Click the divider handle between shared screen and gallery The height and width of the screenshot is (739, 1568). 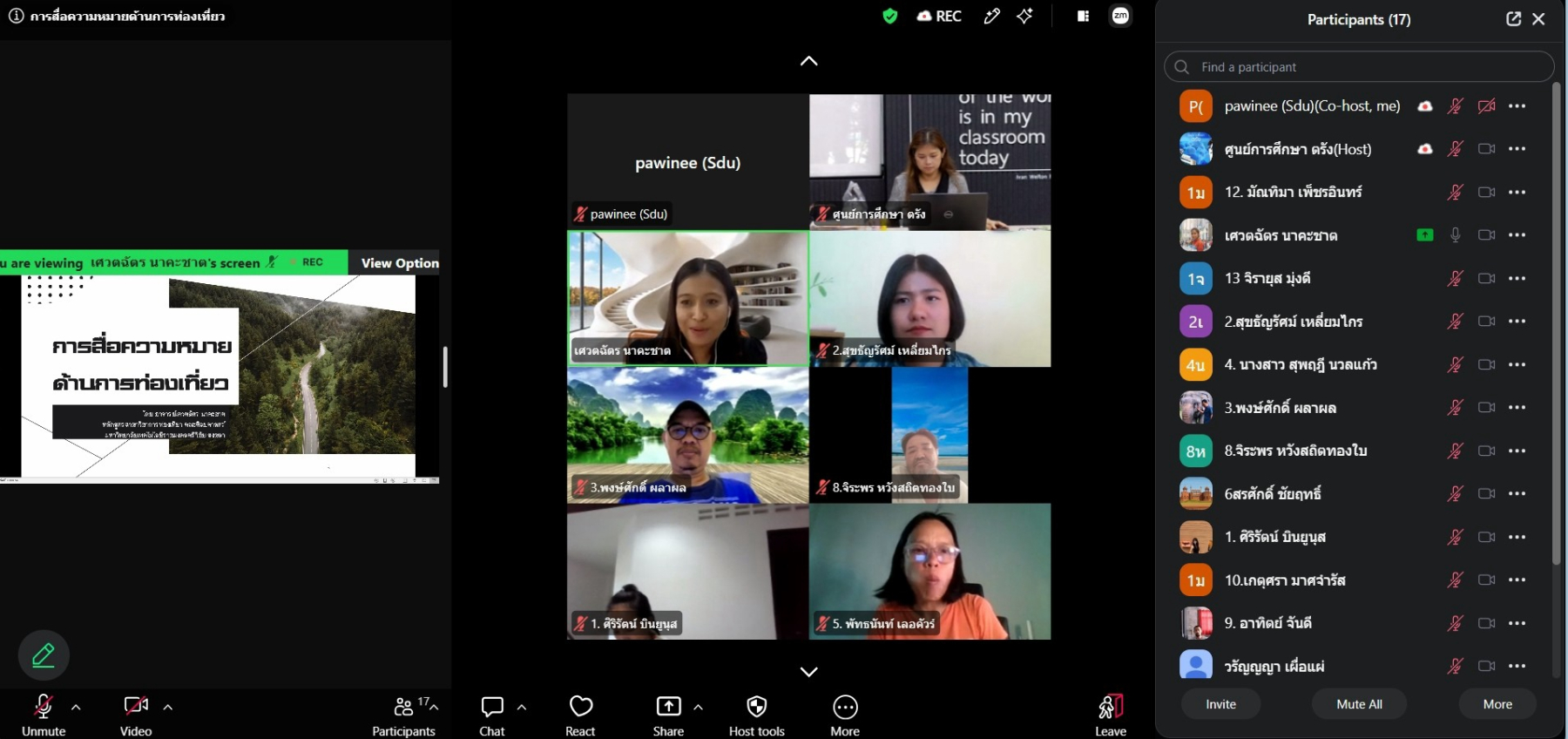coord(445,367)
